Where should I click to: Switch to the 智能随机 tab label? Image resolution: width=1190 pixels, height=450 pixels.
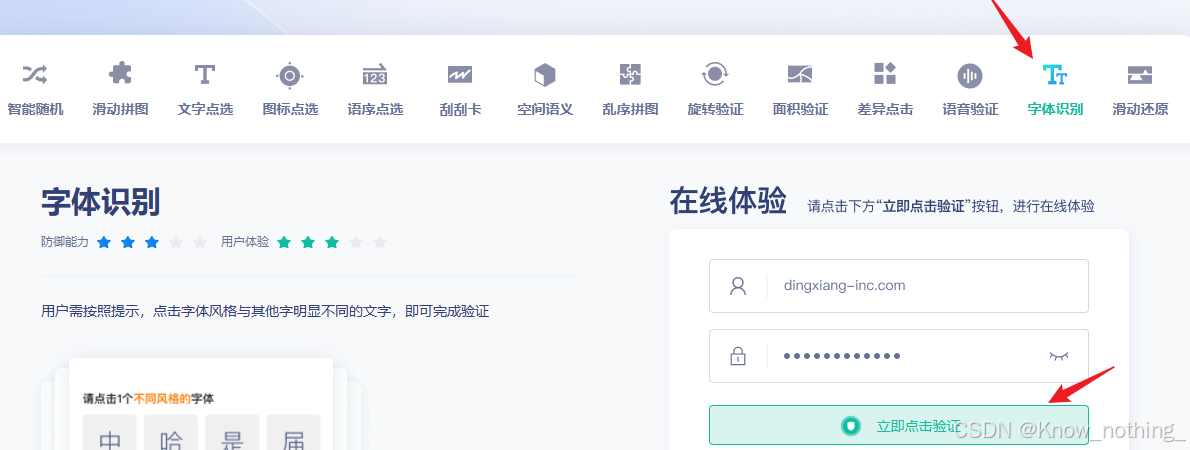coord(35,109)
